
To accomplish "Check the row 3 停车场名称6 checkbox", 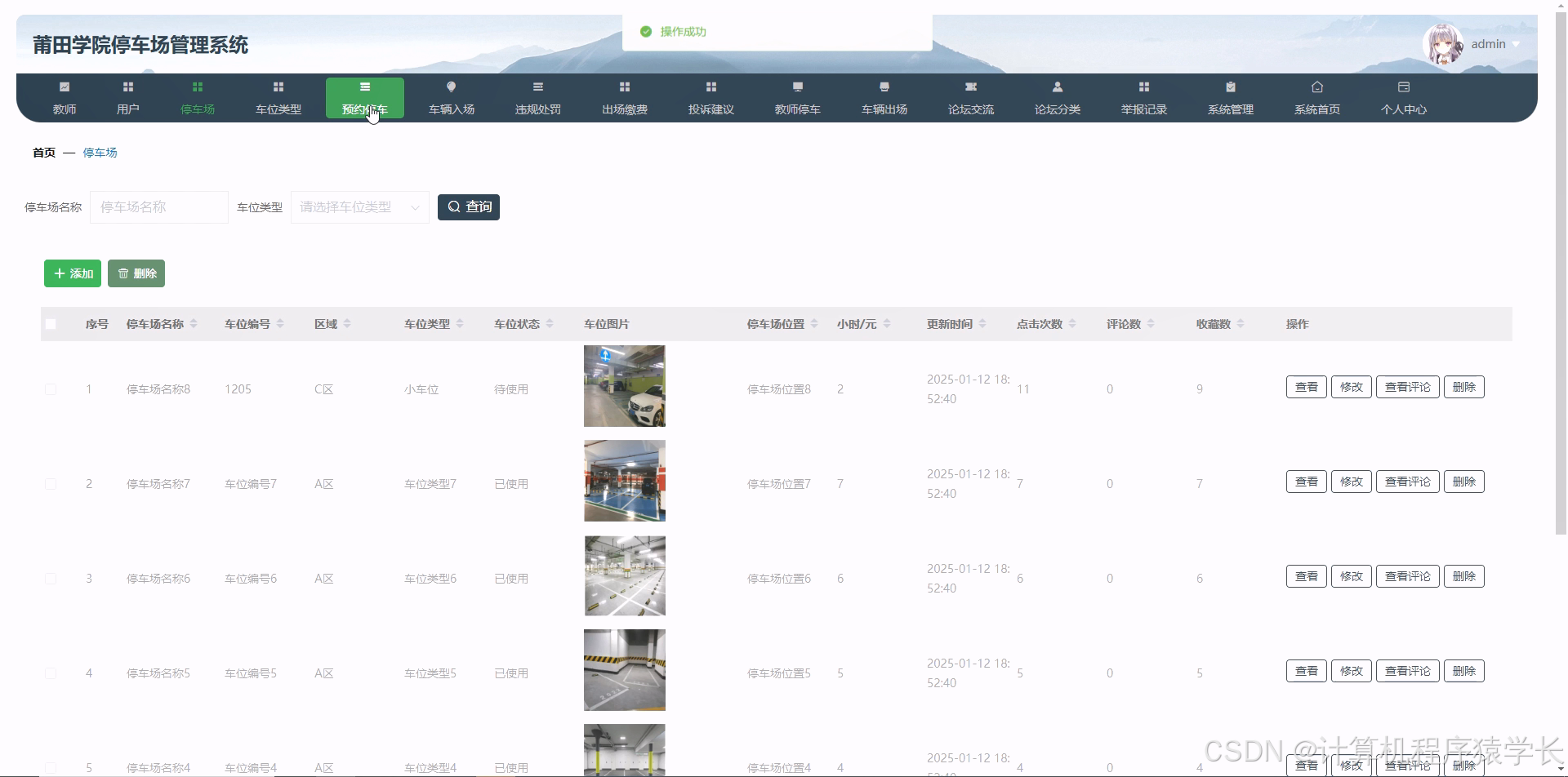I will 51,579.
